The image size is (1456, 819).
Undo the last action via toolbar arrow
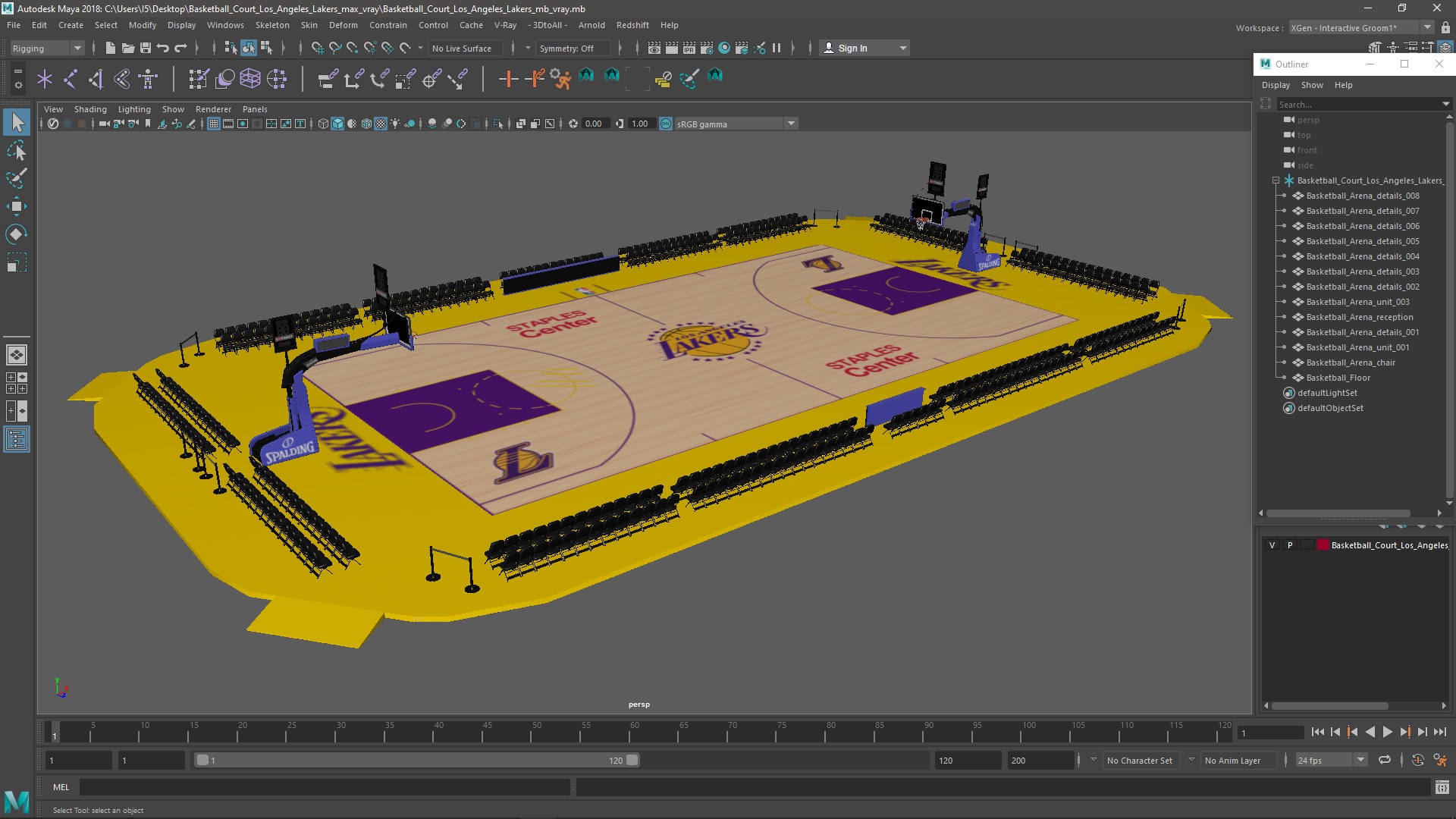pyautogui.click(x=163, y=48)
